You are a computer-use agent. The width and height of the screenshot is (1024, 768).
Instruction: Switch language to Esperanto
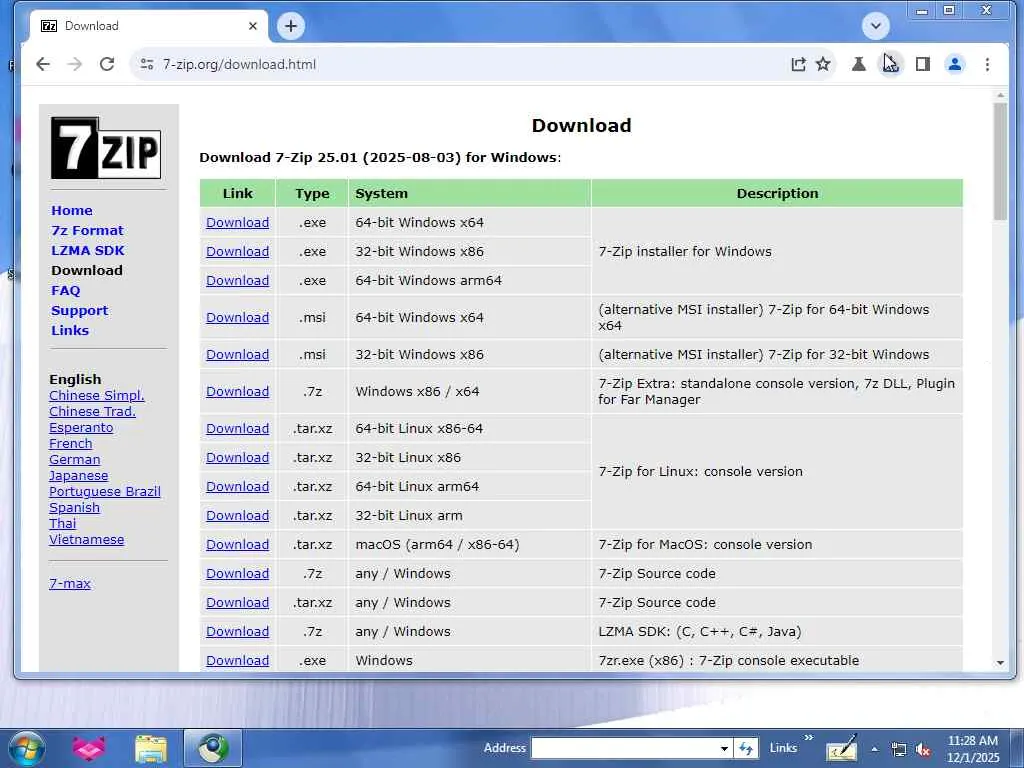coord(81,428)
